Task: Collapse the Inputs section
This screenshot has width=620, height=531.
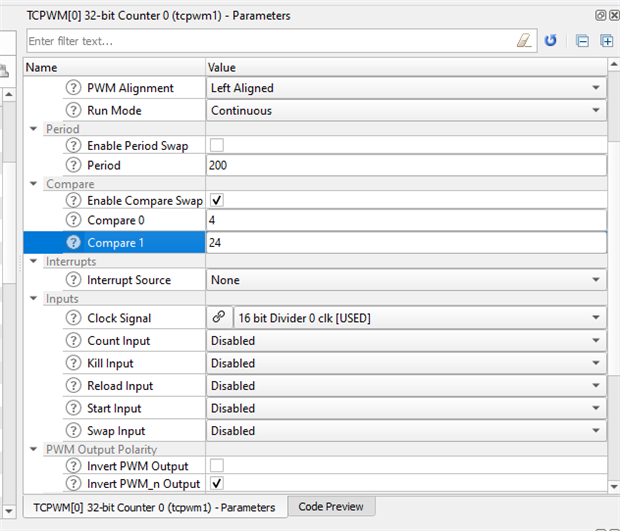Action: 34,299
